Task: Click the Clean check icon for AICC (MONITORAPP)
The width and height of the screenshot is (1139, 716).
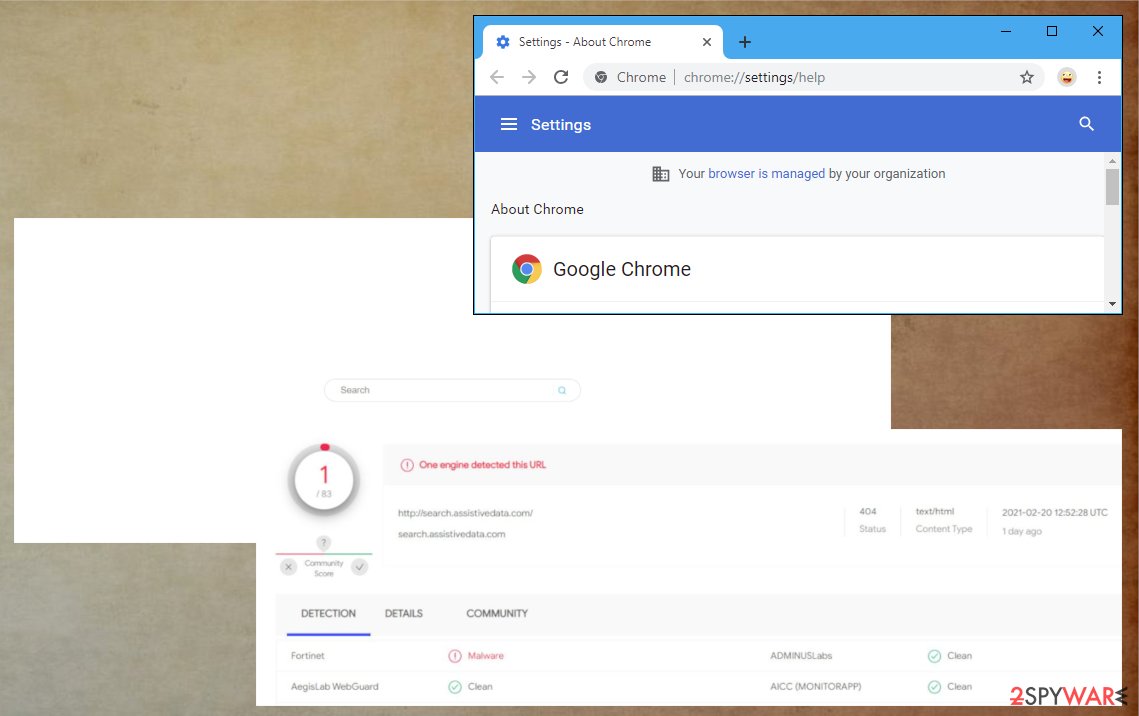Action: click(934, 687)
